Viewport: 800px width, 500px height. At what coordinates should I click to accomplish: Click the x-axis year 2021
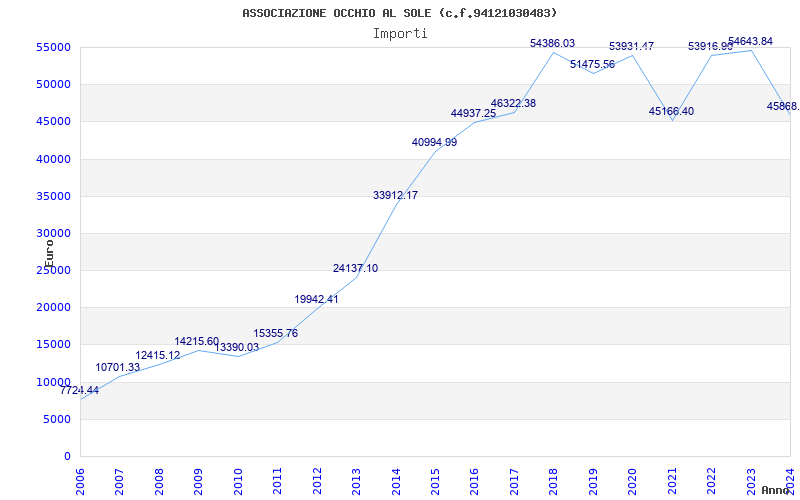click(672, 481)
